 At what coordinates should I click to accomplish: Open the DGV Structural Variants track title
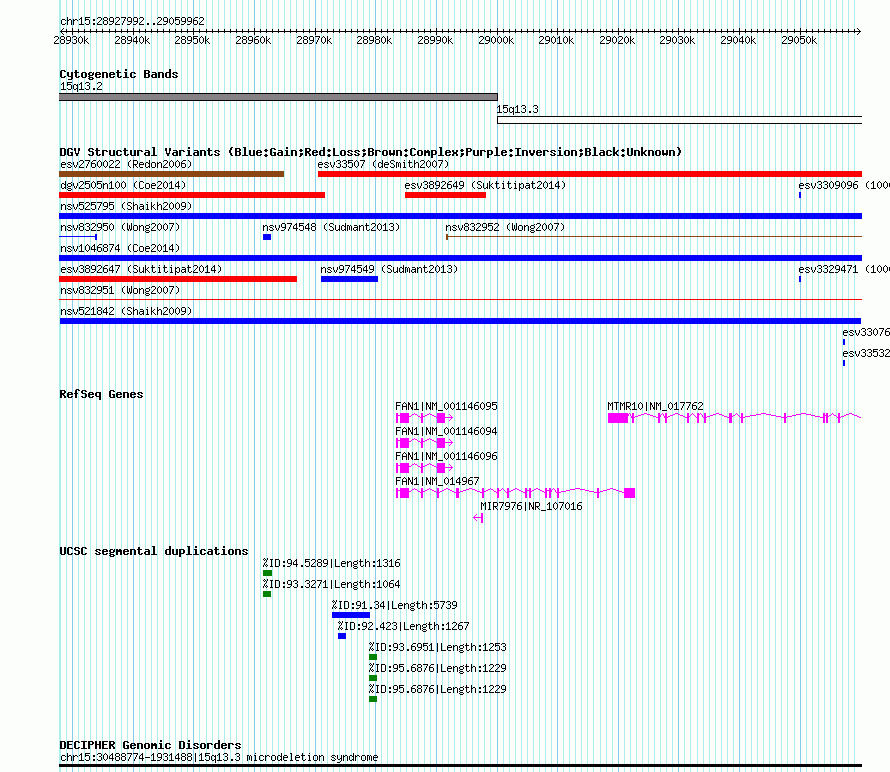tap(371, 152)
